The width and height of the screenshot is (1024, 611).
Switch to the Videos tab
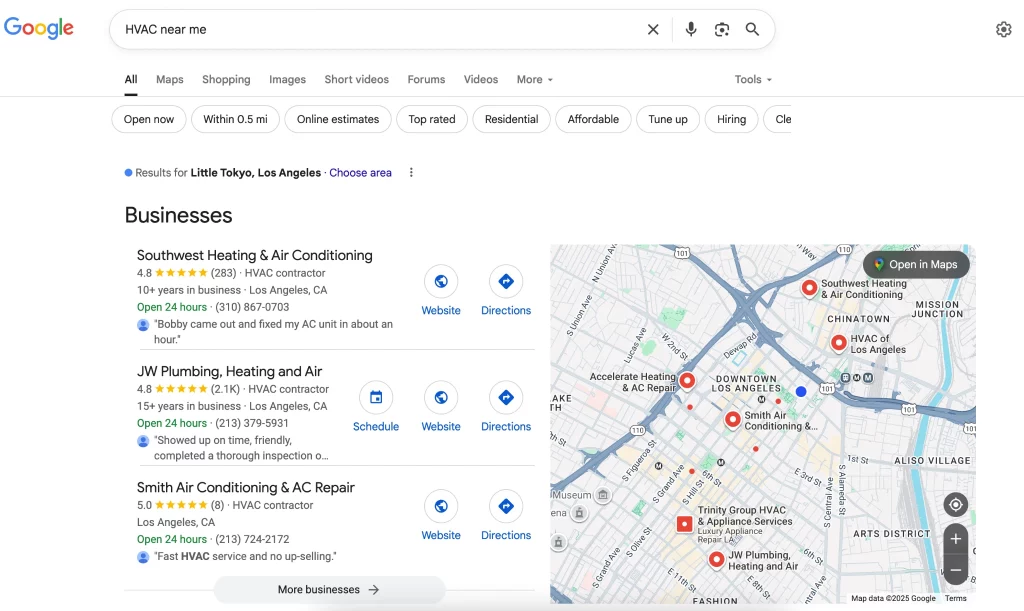pyautogui.click(x=481, y=80)
